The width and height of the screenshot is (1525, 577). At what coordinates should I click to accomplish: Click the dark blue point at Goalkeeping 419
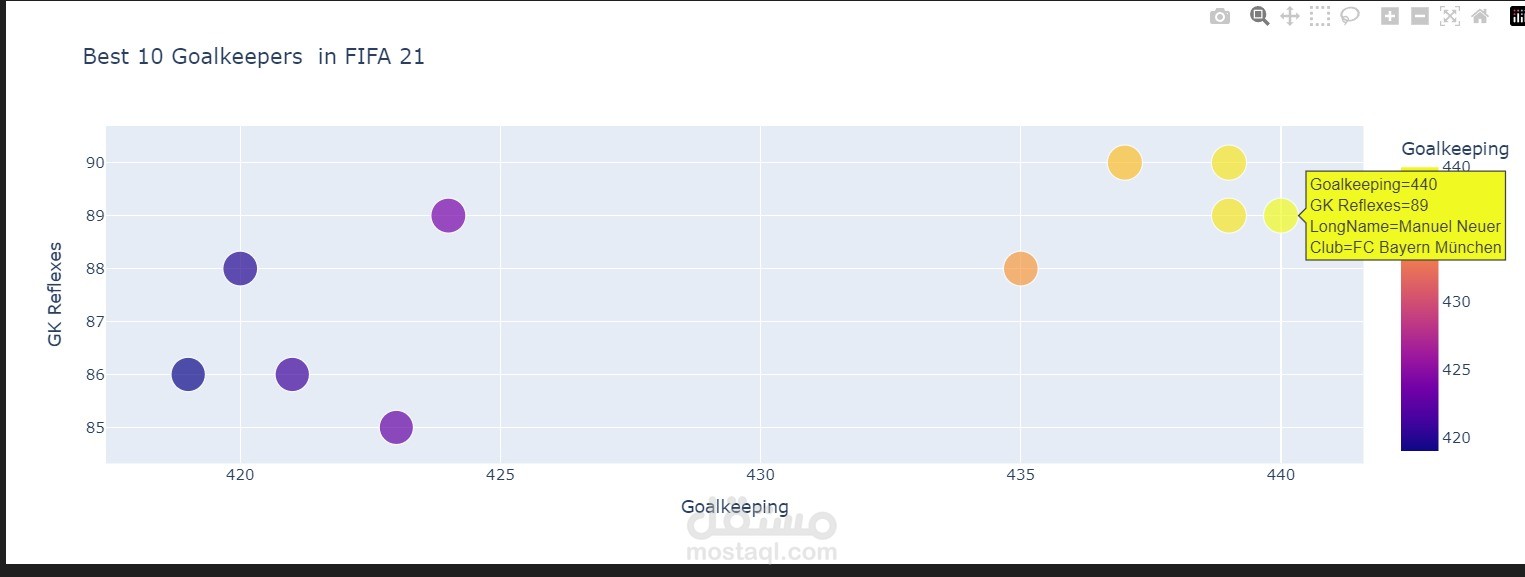point(188,375)
